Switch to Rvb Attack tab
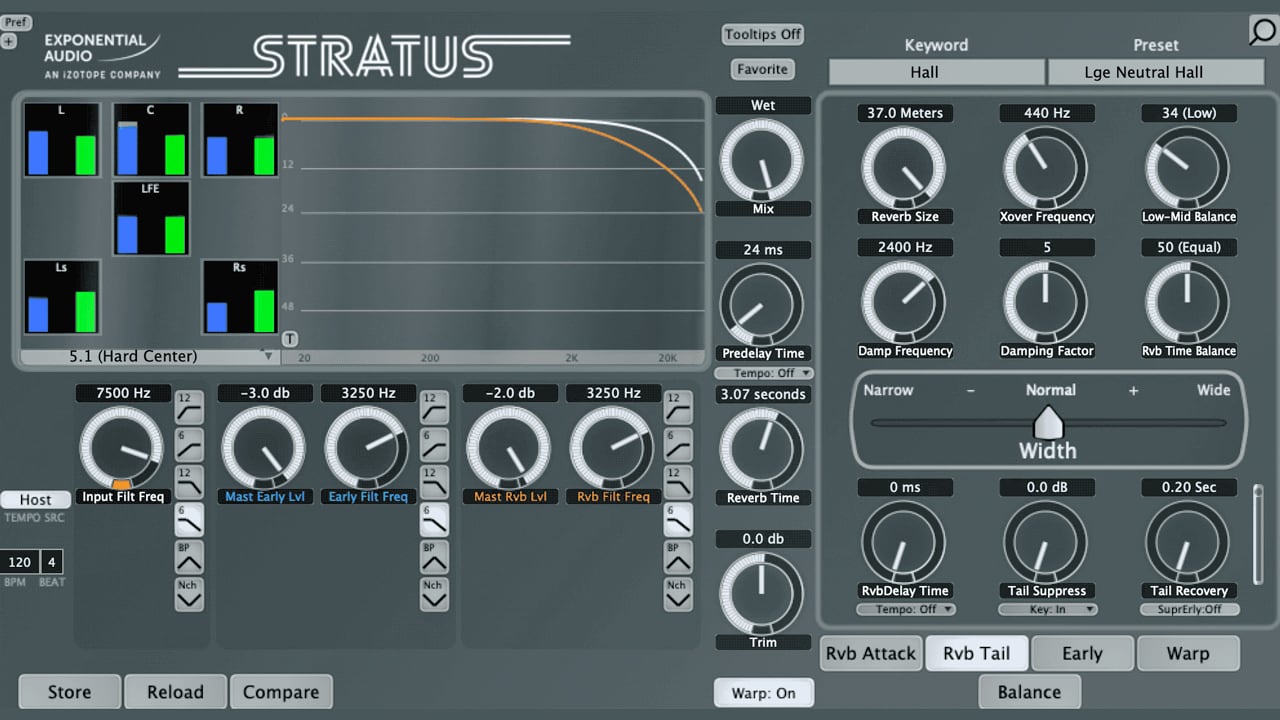Image resolution: width=1280 pixels, height=720 pixels. 870,654
